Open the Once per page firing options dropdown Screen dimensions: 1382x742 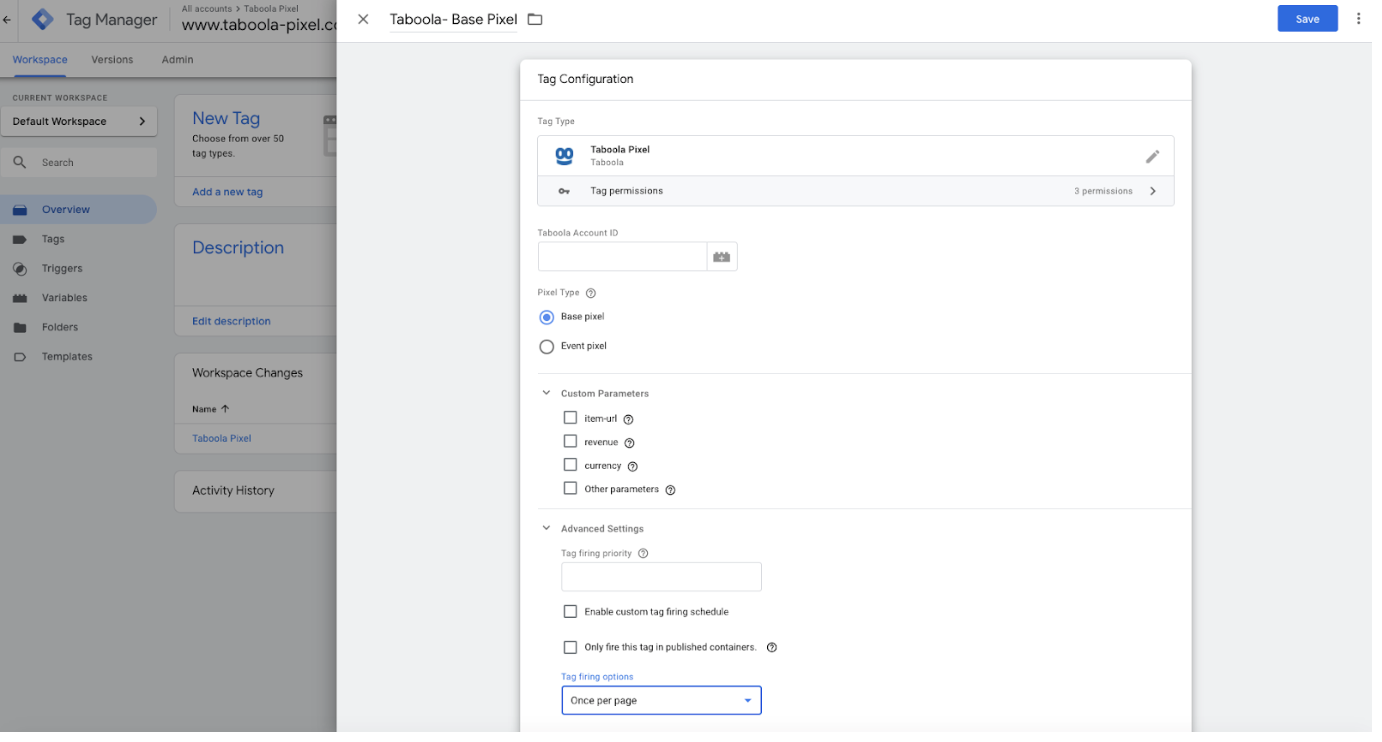pyautogui.click(x=661, y=700)
